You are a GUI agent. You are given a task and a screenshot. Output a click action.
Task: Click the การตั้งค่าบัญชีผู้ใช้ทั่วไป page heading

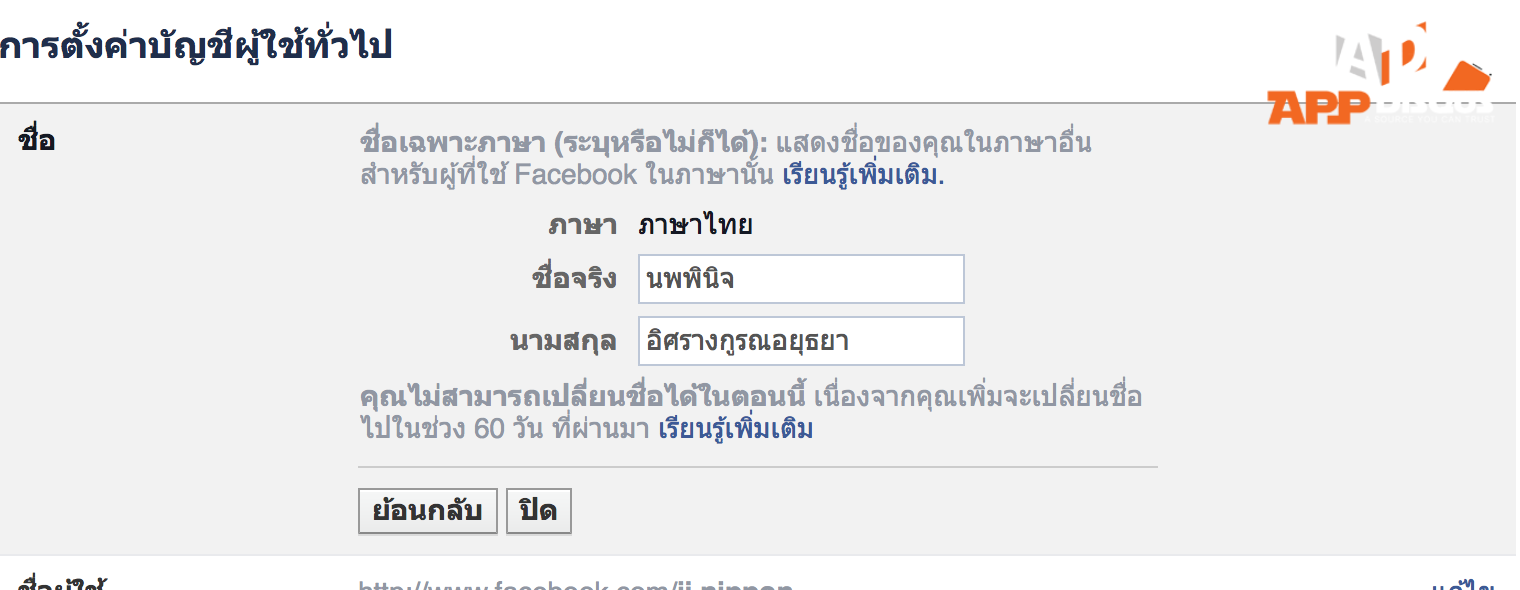point(196,46)
